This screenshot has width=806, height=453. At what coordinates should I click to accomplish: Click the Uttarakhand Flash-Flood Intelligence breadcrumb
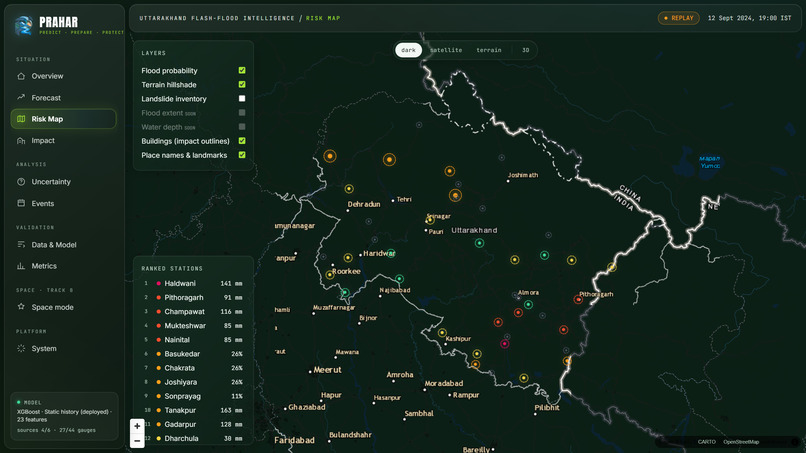217,18
